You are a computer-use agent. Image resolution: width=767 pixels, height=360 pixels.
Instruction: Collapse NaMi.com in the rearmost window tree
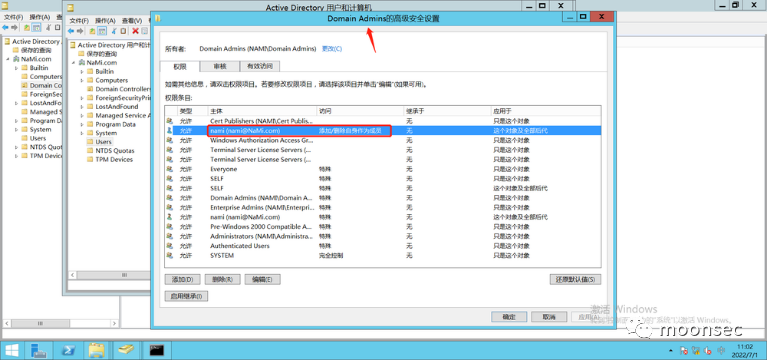(x=8, y=59)
